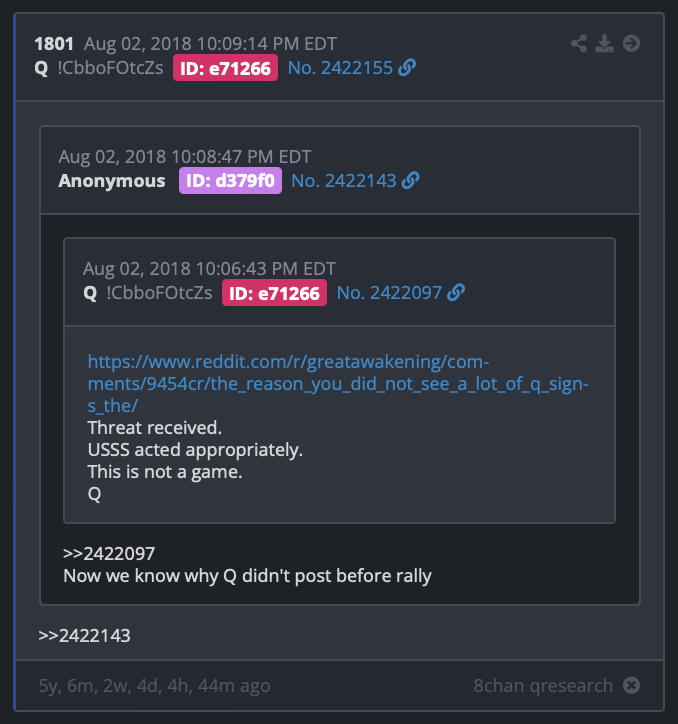
Task: Open the reddit greatawakening URL
Action: [x=338, y=384]
